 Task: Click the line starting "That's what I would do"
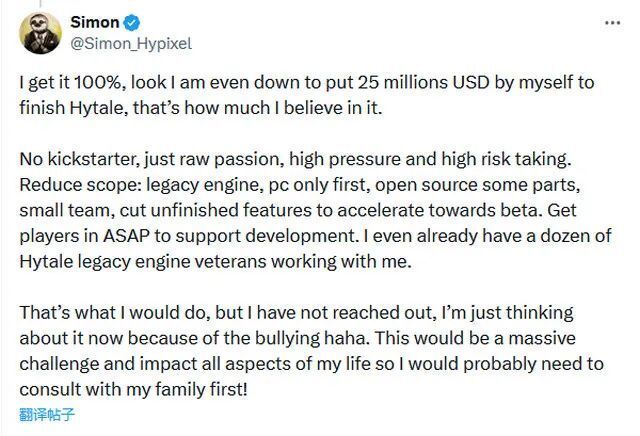(x=296, y=313)
